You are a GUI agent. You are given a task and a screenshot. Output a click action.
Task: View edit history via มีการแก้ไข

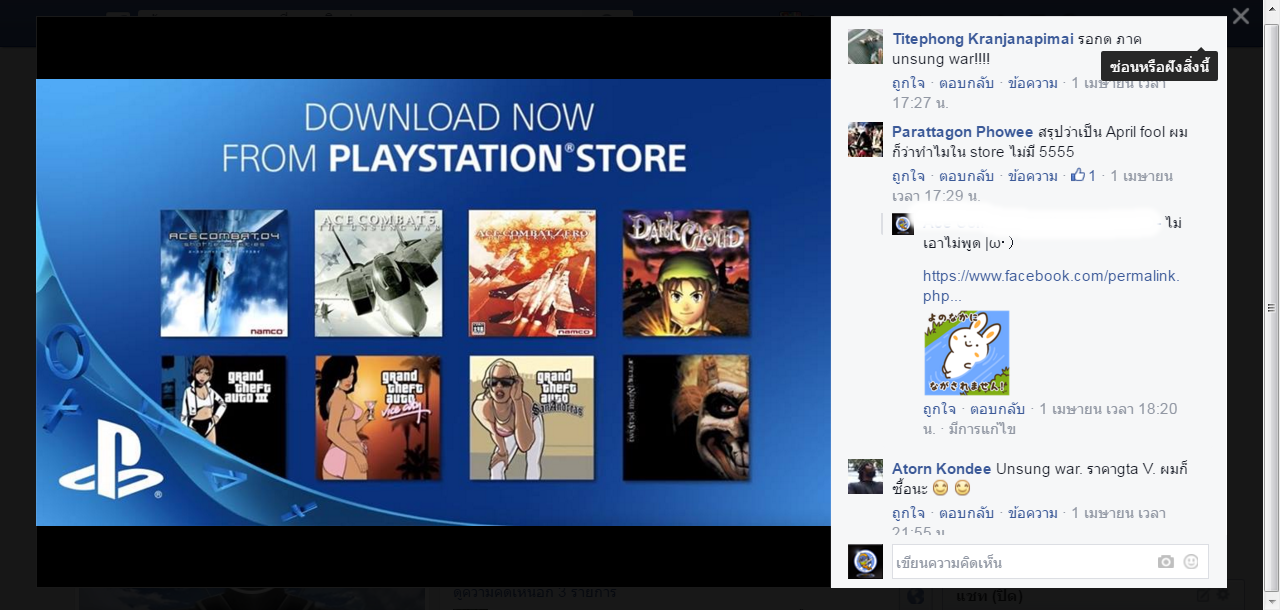tap(983, 429)
